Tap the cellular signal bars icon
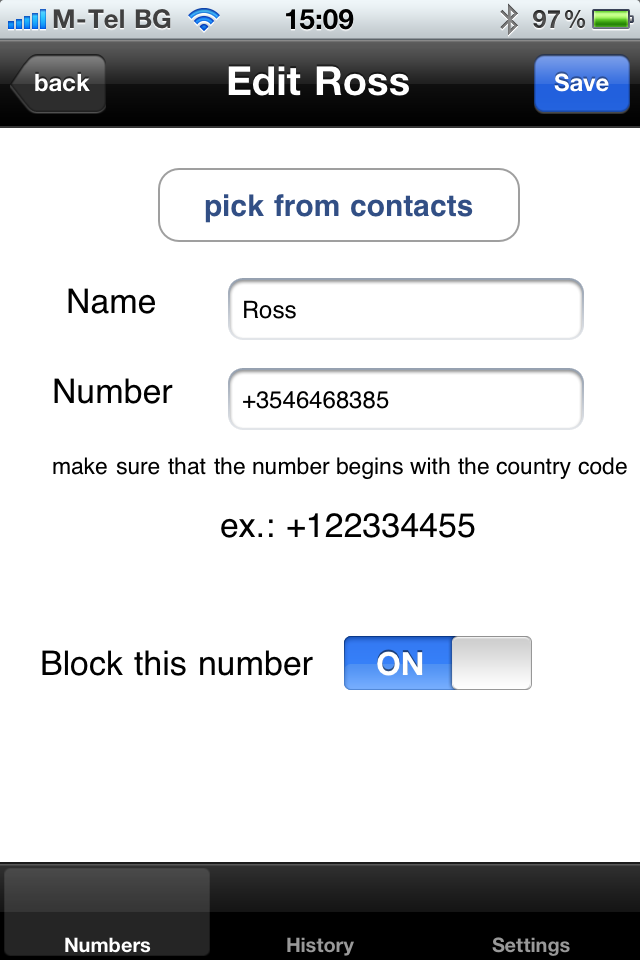Screen dimensions: 640x960 point(26,20)
